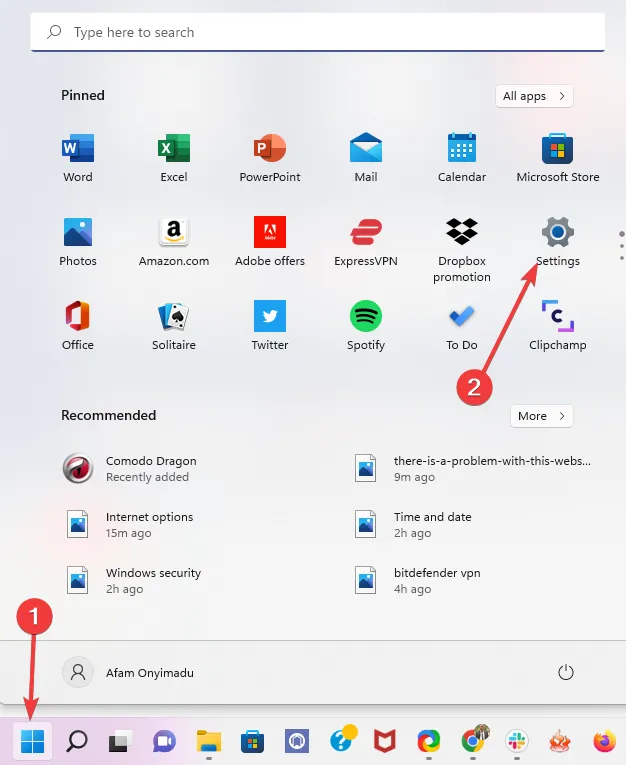Open the ExpressVPN pinned app
Image resolution: width=626 pixels, height=765 pixels.
(x=366, y=242)
